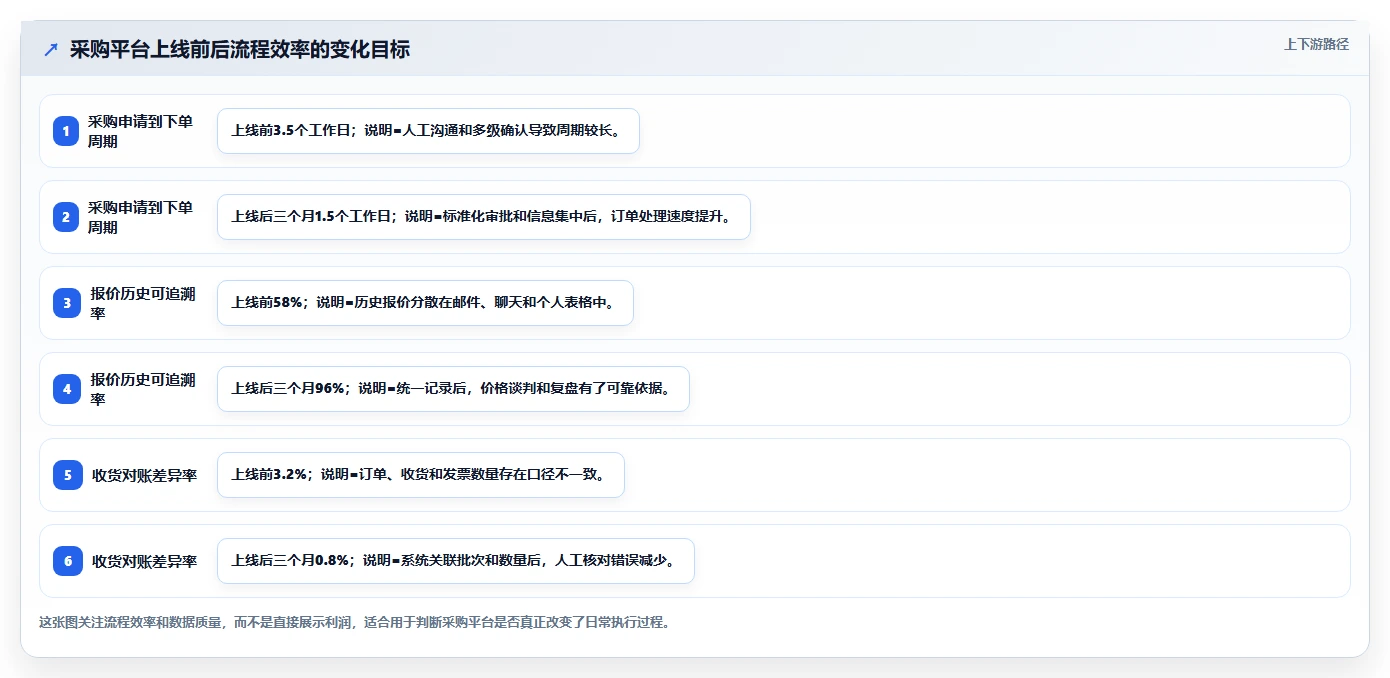Open the 上线前3.5个工作日 detail box

tap(428, 131)
